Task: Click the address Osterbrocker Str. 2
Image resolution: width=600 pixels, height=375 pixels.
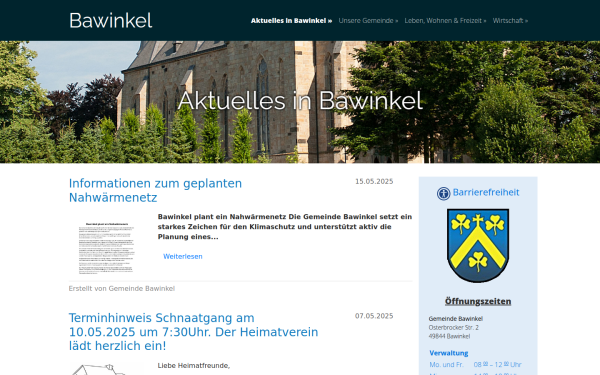Action: pyautogui.click(x=453, y=328)
